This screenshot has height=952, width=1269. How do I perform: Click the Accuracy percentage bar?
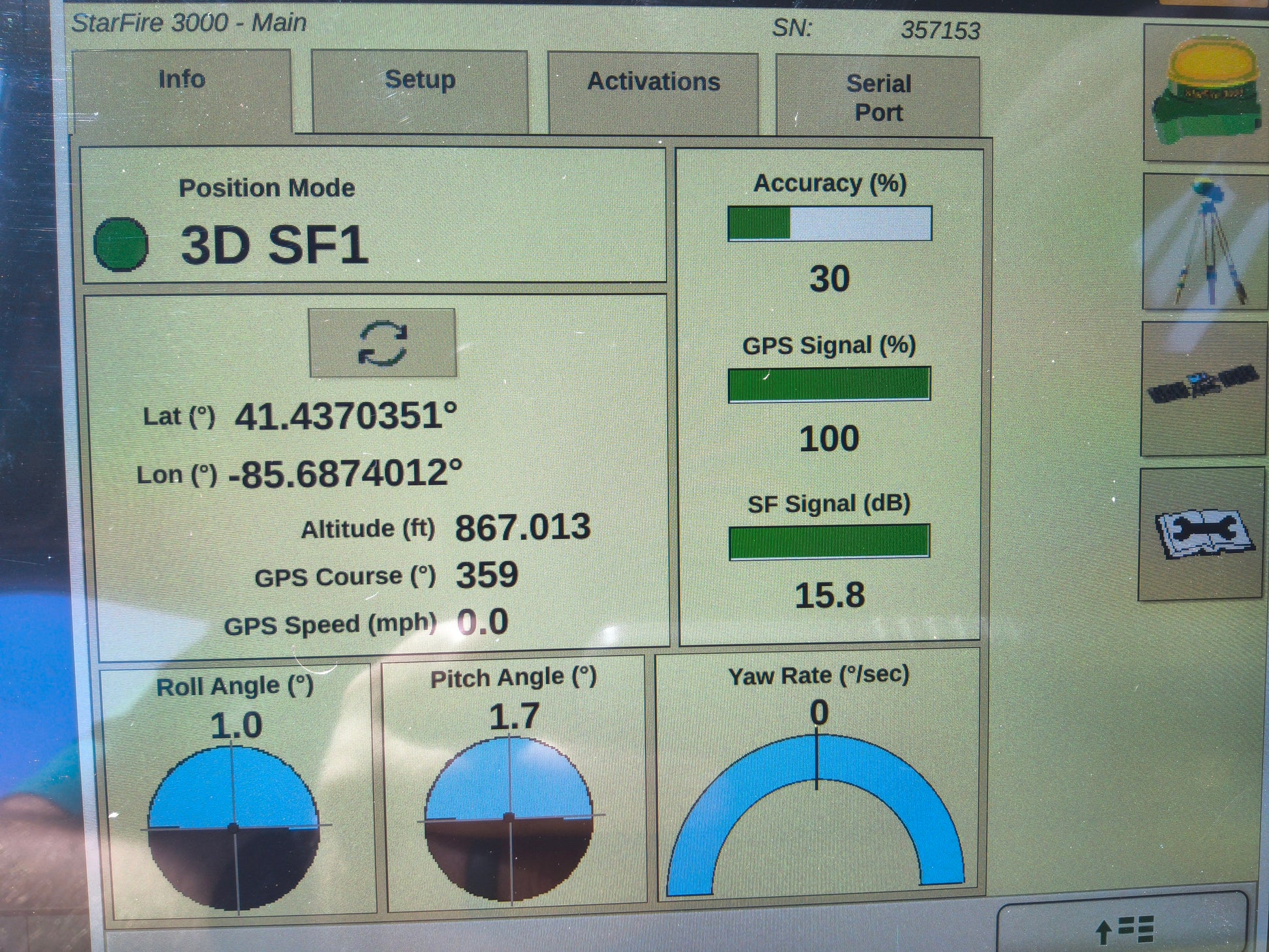click(829, 224)
